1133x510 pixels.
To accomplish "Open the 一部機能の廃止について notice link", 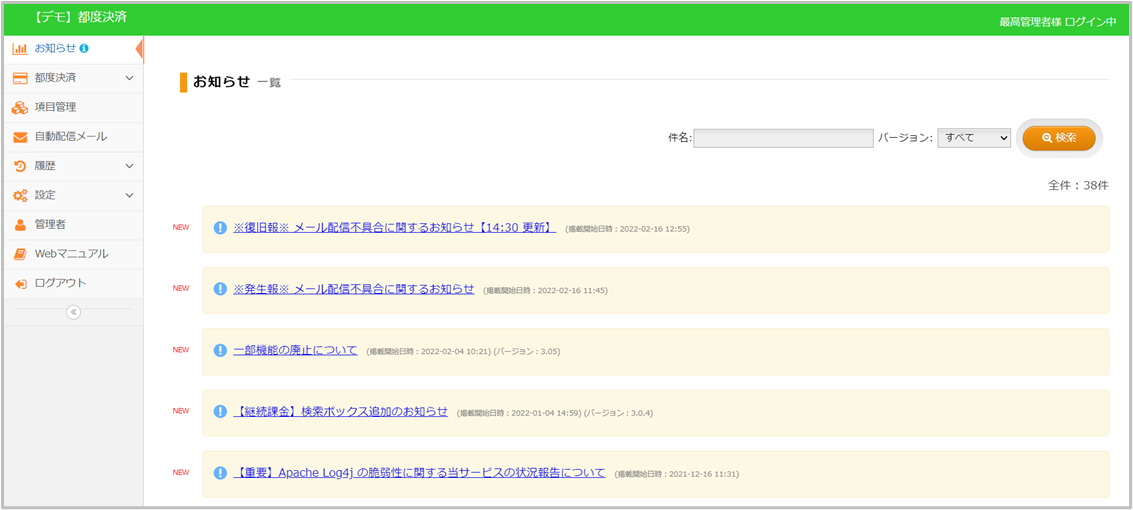I will 295,350.
